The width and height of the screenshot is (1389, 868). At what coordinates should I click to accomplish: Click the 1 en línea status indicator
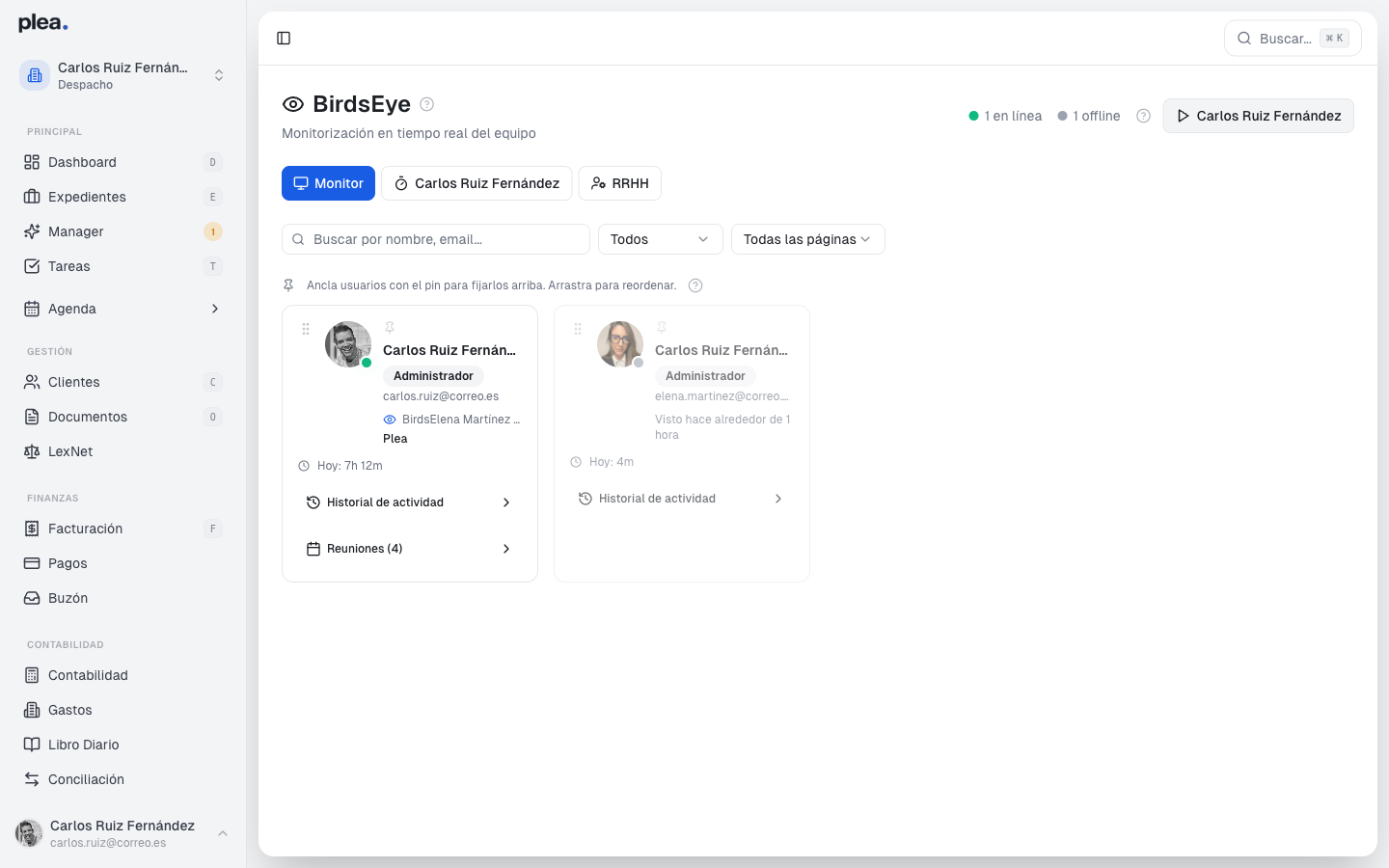click(x=1005, y=116)
